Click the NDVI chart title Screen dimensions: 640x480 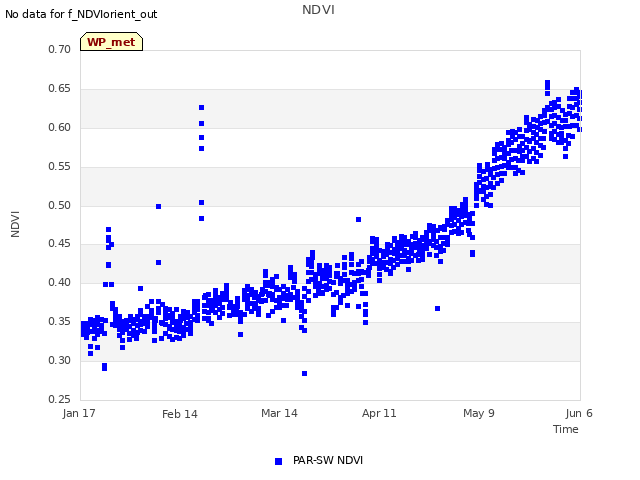tap(318, 10)
